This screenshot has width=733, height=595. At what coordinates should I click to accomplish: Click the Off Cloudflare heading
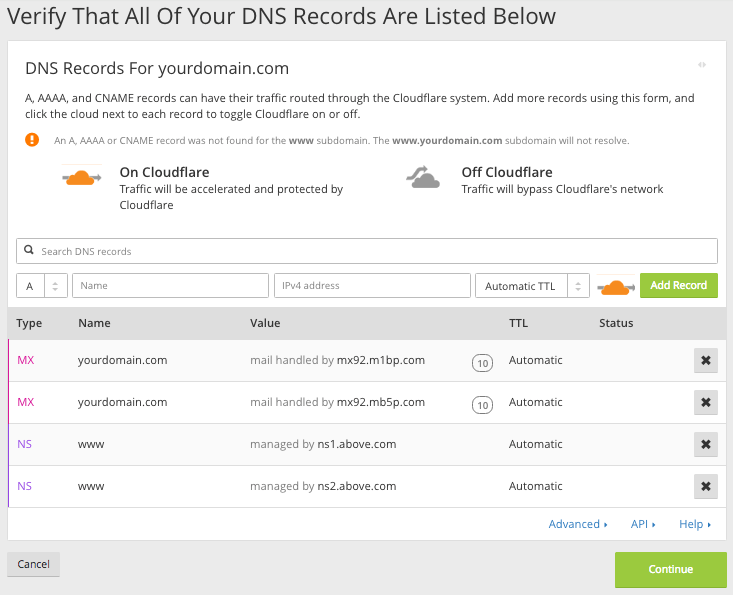507,172
